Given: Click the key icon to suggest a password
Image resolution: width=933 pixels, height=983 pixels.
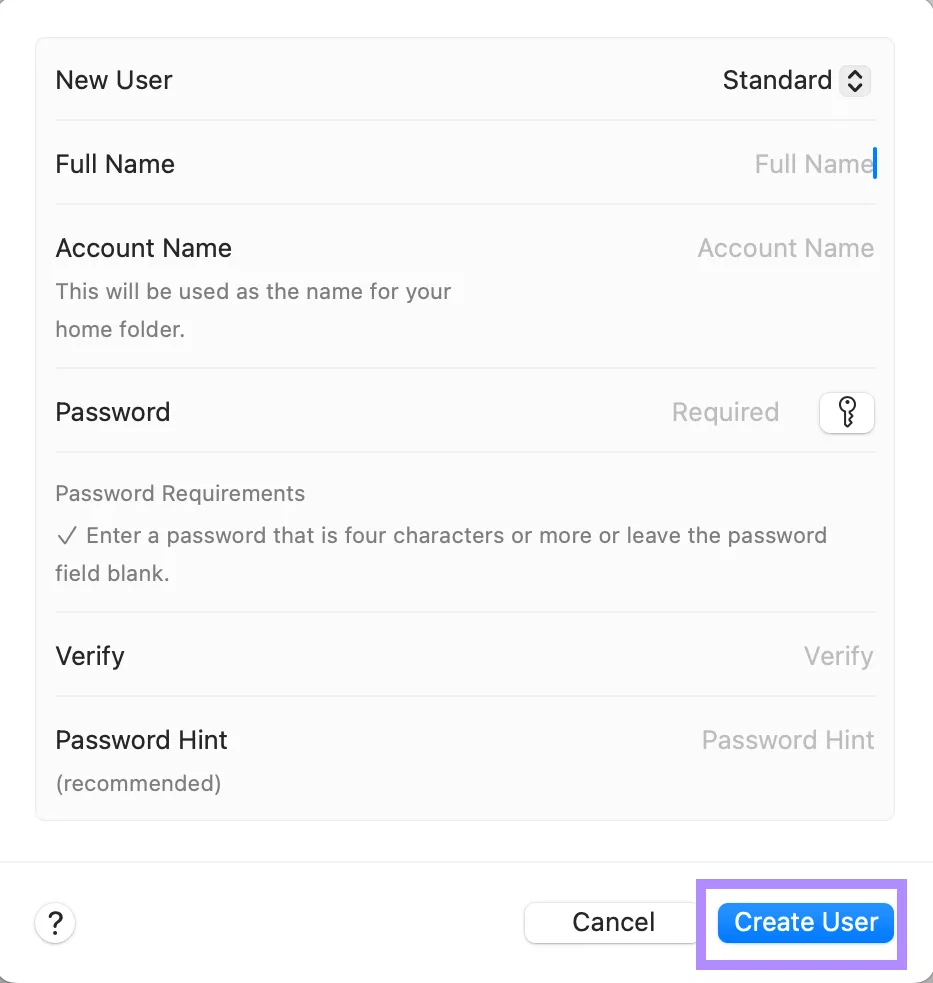Looking at the screenshot, I should [x=846, y=412].
